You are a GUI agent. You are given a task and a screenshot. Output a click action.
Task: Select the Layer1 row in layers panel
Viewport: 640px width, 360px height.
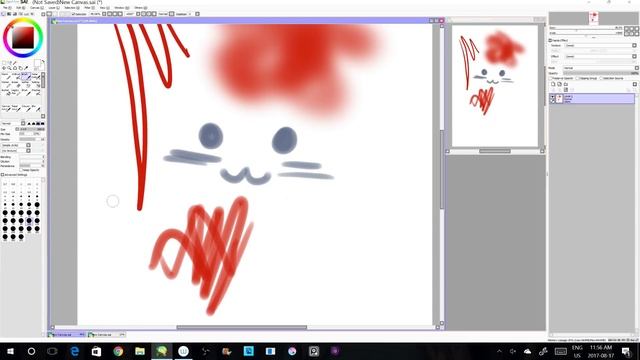coord(592,98)
